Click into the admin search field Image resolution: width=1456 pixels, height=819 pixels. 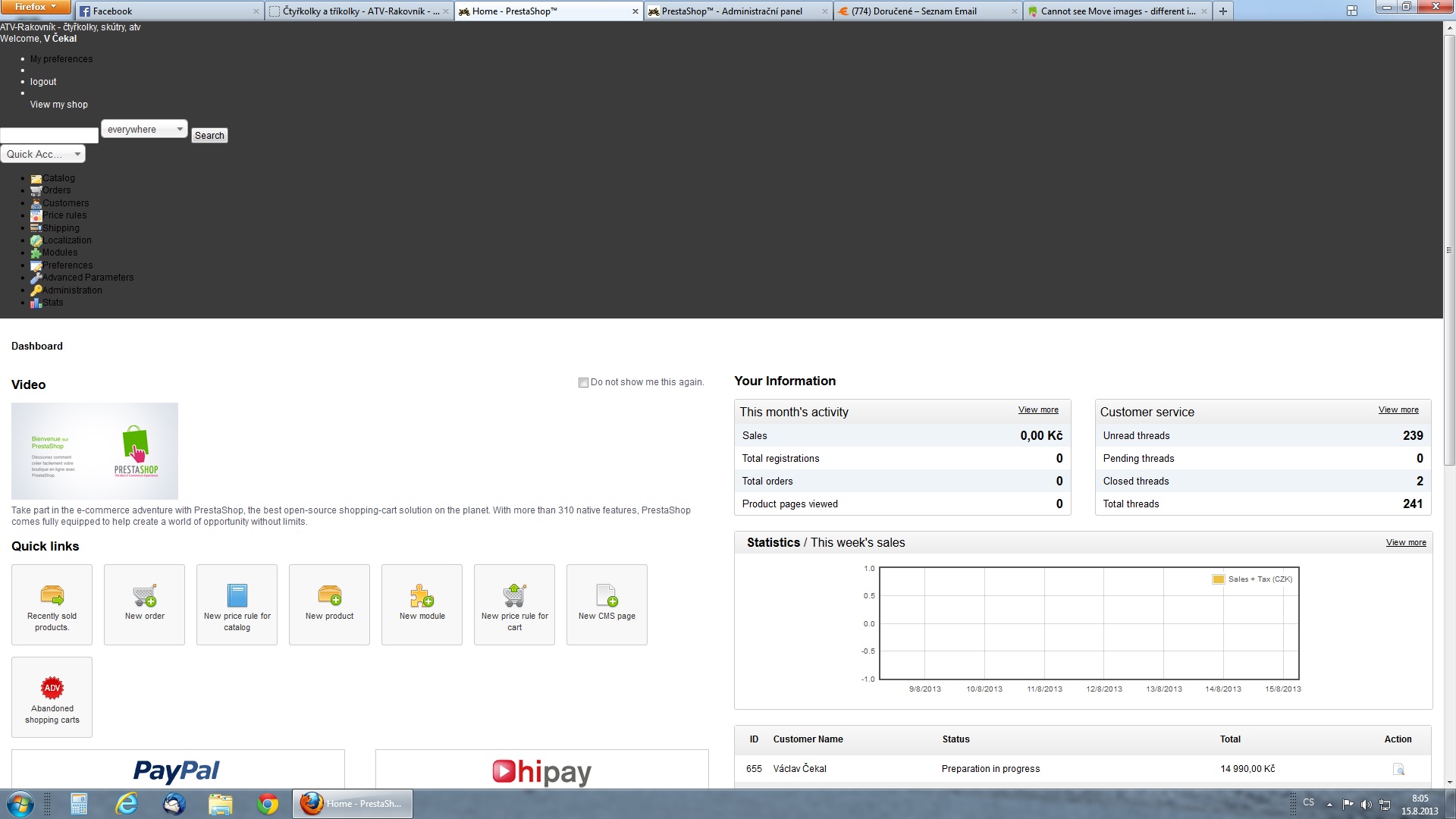click(x=49, y=136)
